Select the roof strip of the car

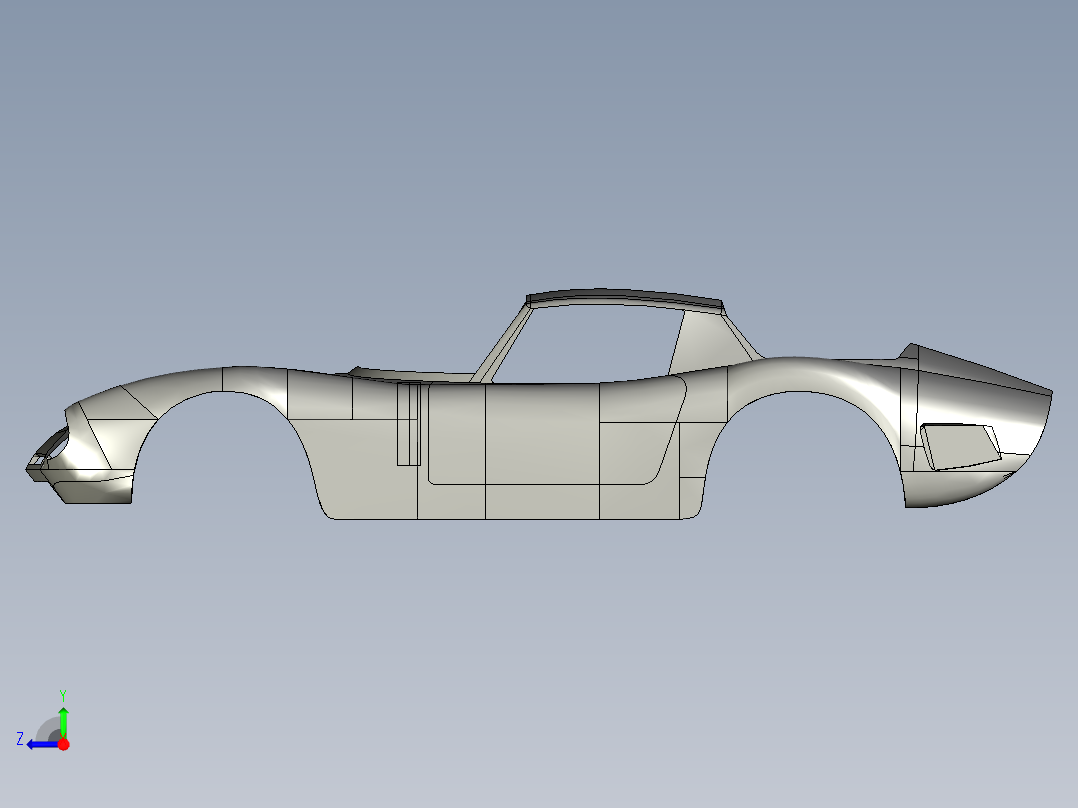624,298
